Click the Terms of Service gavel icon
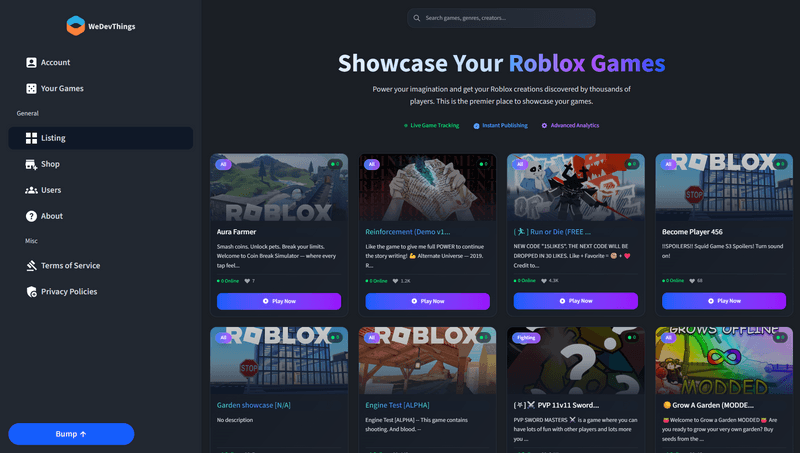Image resolution: width=800 pixels, height=453 pixels. point(31,266)
